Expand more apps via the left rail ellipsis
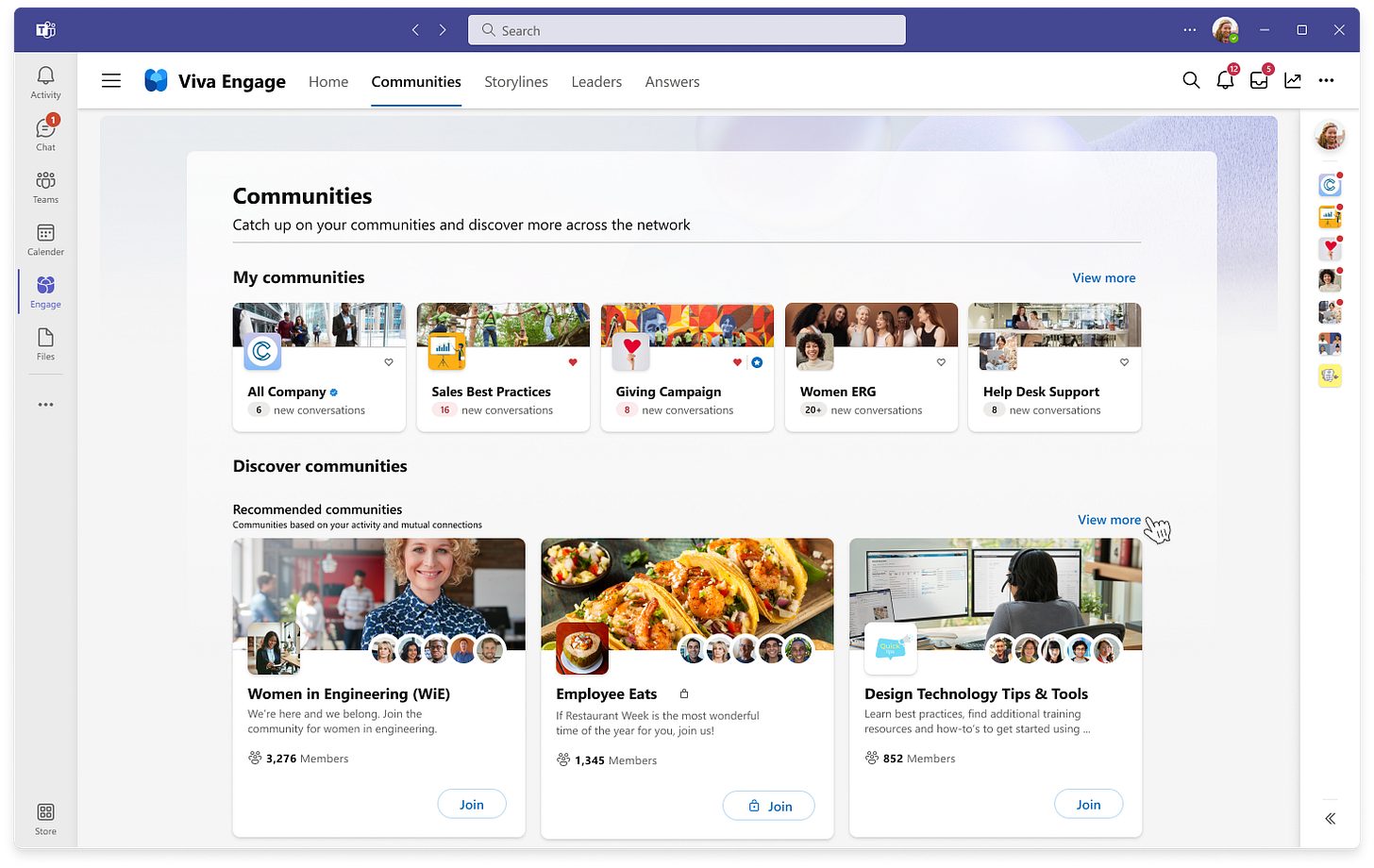1374x868 pixels. (x=44, y=404)
